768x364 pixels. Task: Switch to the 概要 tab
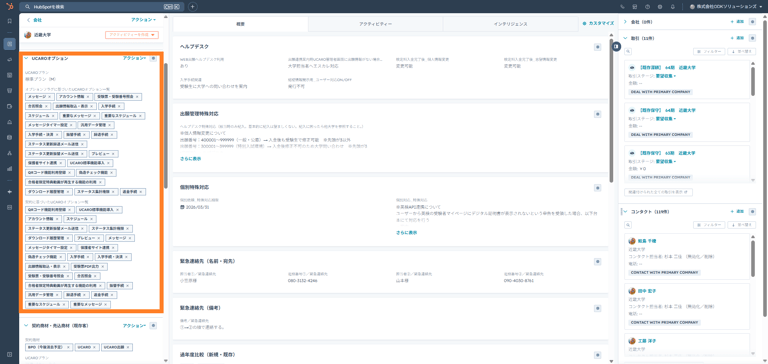240,24
